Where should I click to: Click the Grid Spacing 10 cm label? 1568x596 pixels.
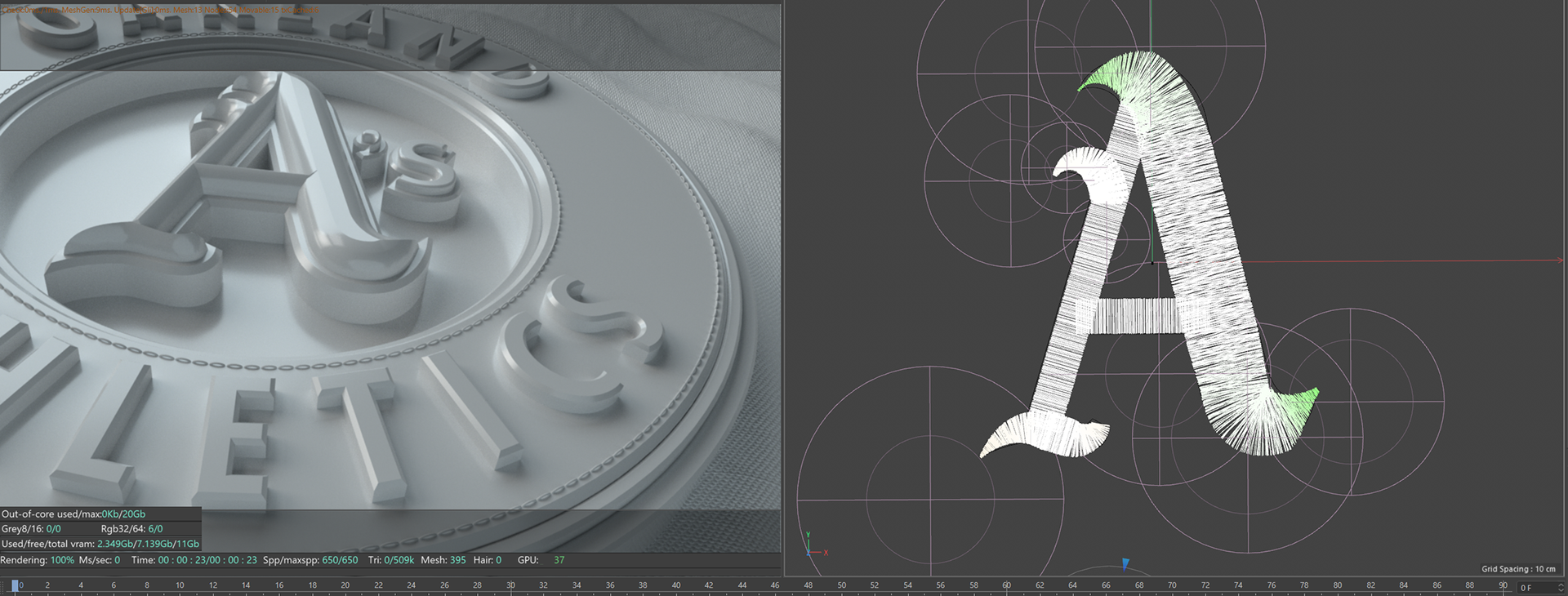[1518, 569]
